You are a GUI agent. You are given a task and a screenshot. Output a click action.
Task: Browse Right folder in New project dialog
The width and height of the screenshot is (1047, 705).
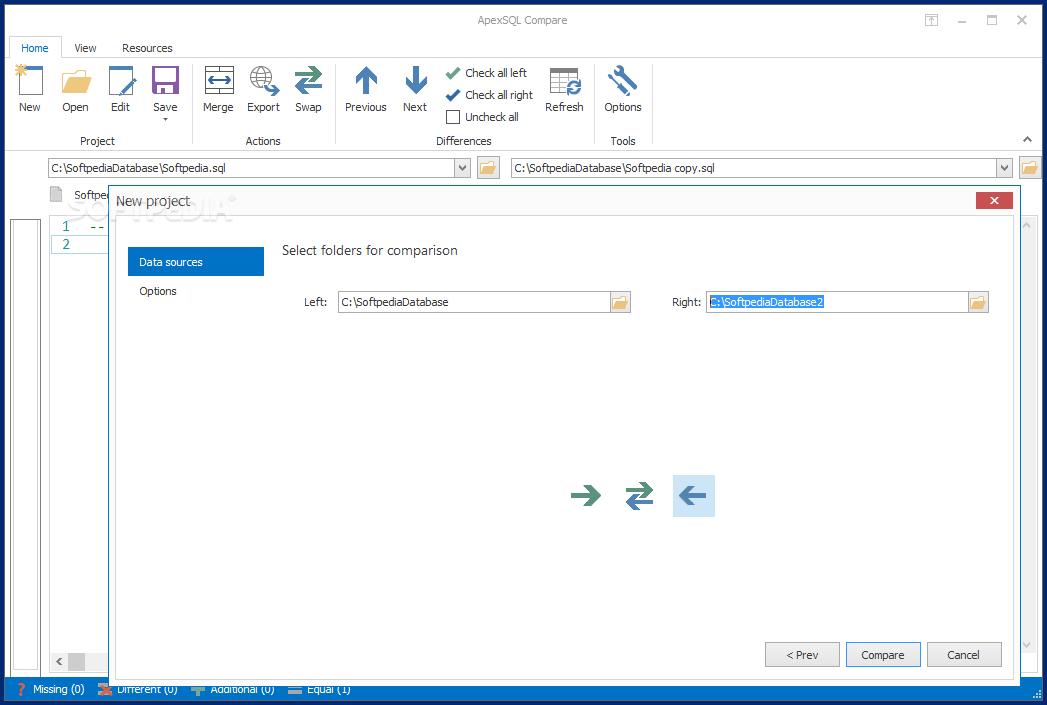pos(978,302)
